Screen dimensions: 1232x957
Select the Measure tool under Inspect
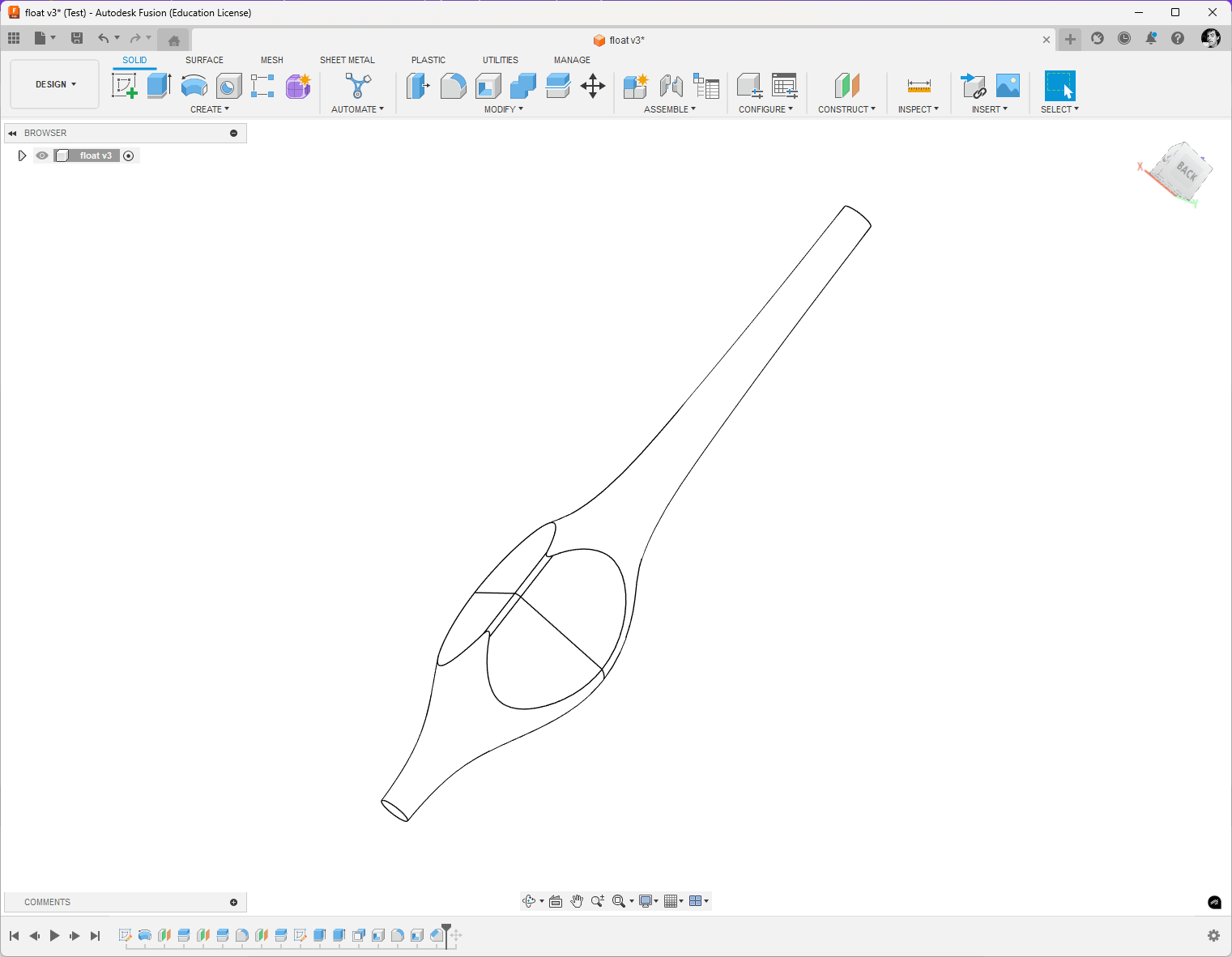pos(919,85)
